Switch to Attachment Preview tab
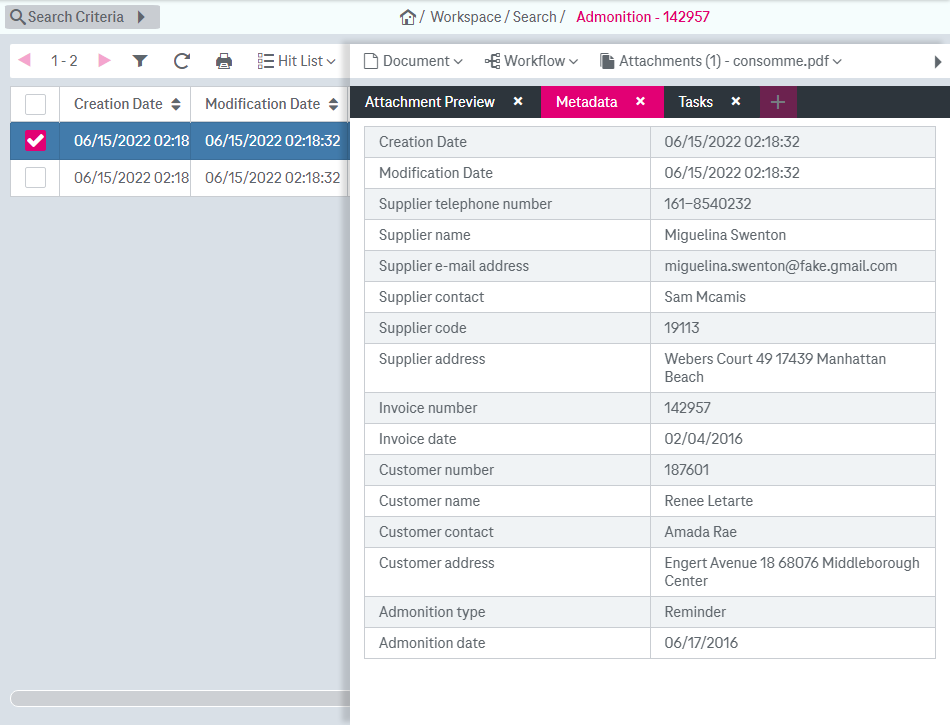 (x=430, y=102)
